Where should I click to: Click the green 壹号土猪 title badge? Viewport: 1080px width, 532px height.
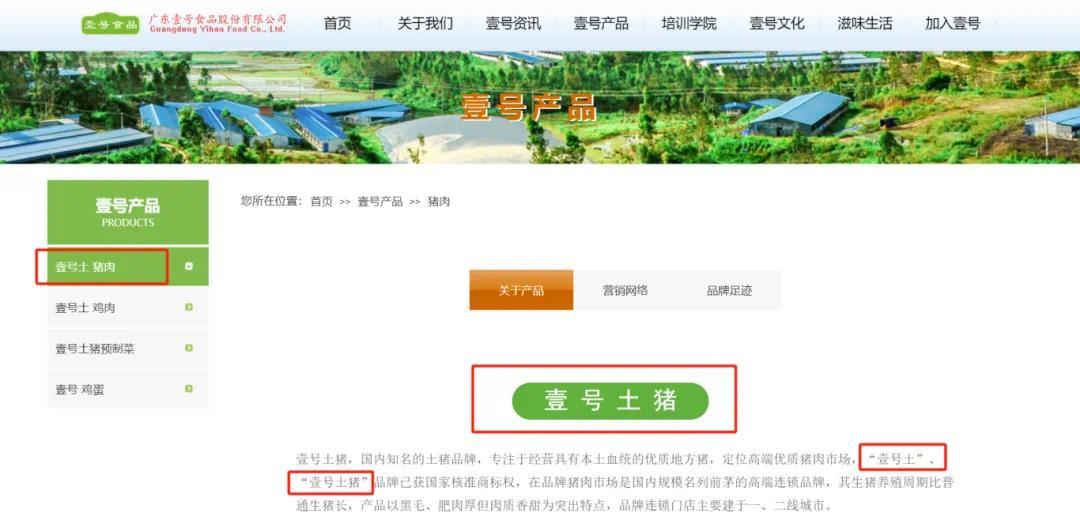click(610, 401)
